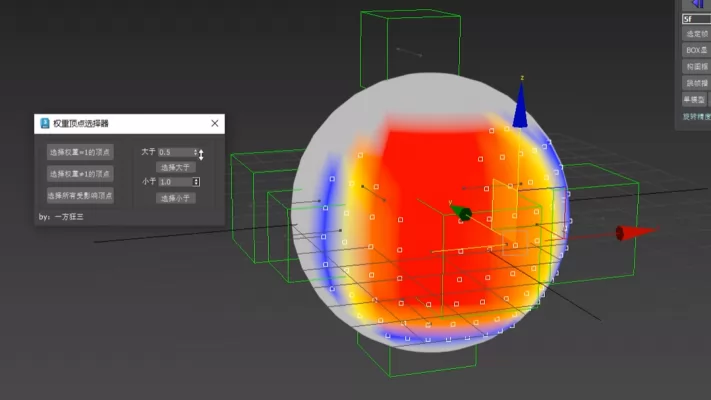Select all affected vertices with 选择所有受影响顶点
Screen dimensions: 711x400
(x=80, y=195)
